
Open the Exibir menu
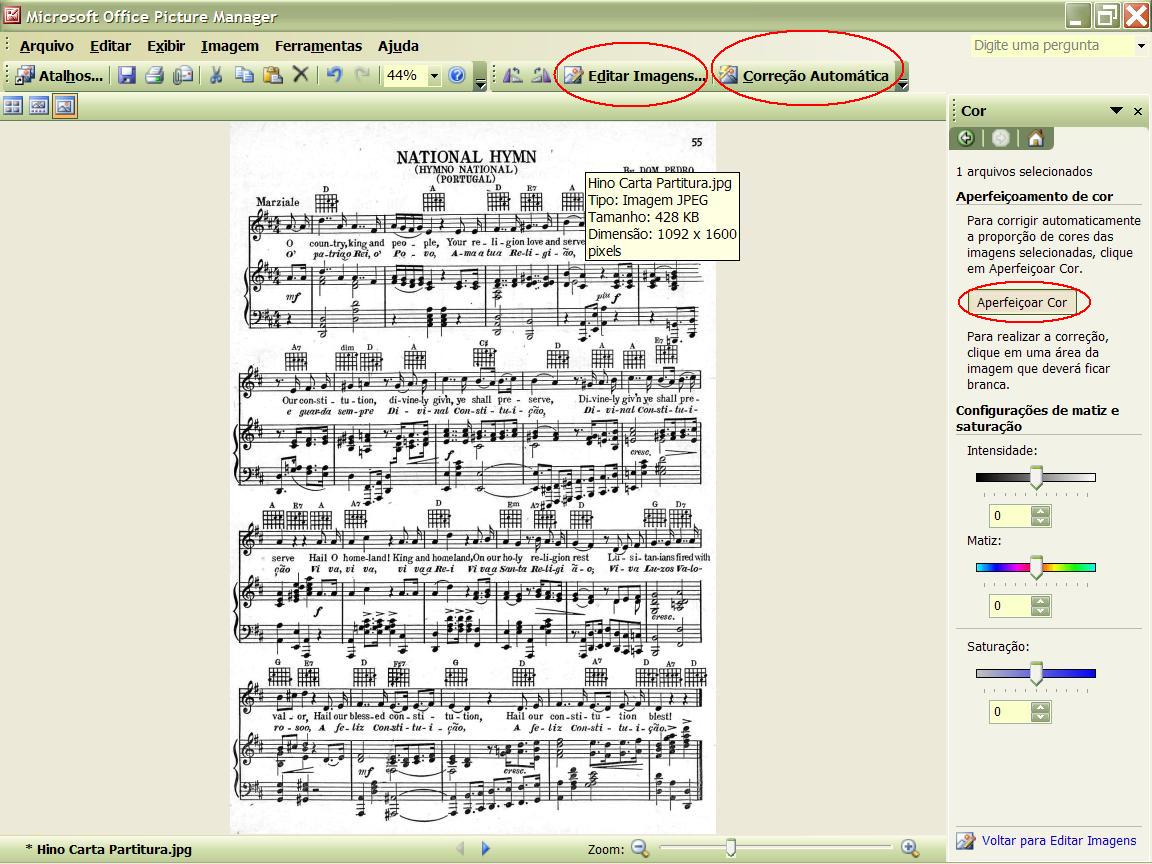[x=166, y=46]
